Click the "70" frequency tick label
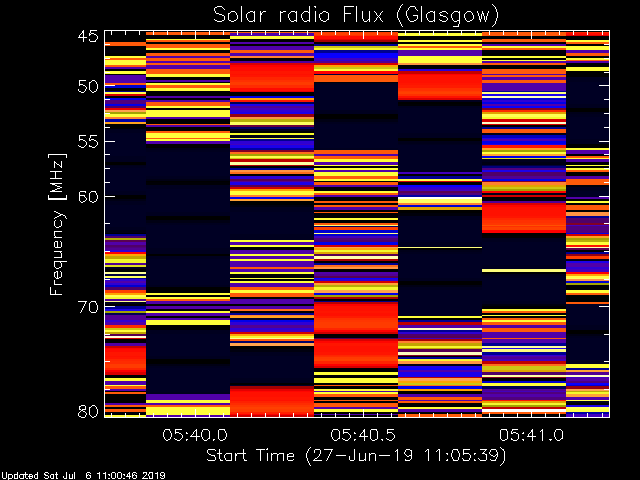Viewport: 640px width, 480px height. 88,307
